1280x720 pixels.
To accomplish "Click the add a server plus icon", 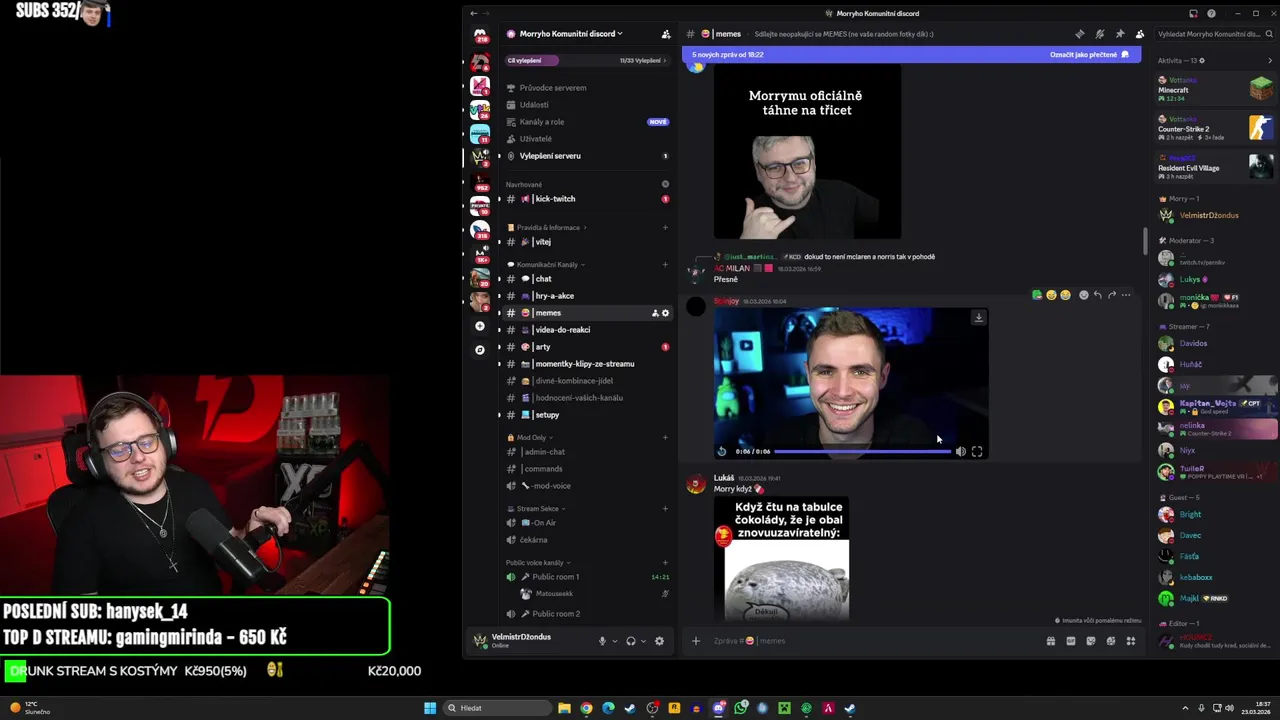I will click(480, 326).
